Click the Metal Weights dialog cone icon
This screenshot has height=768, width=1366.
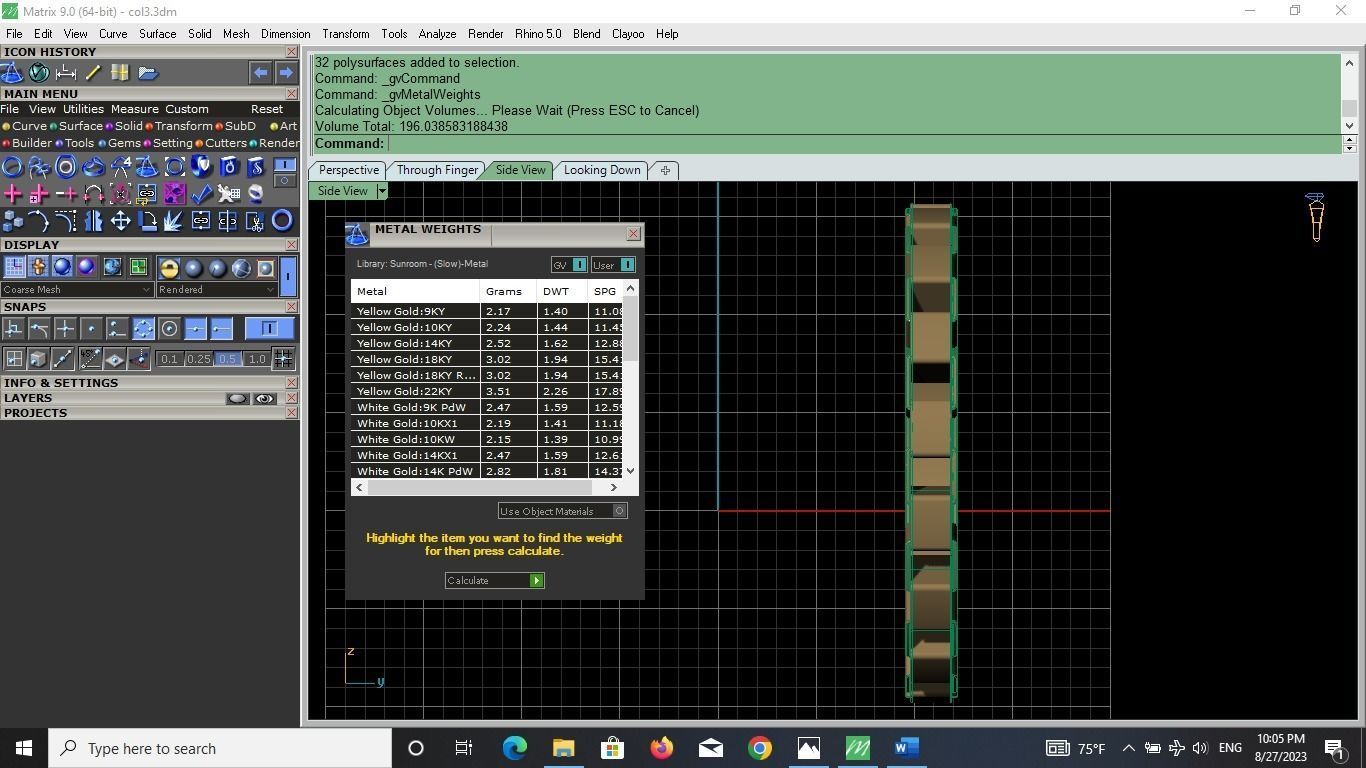[356, 234]
